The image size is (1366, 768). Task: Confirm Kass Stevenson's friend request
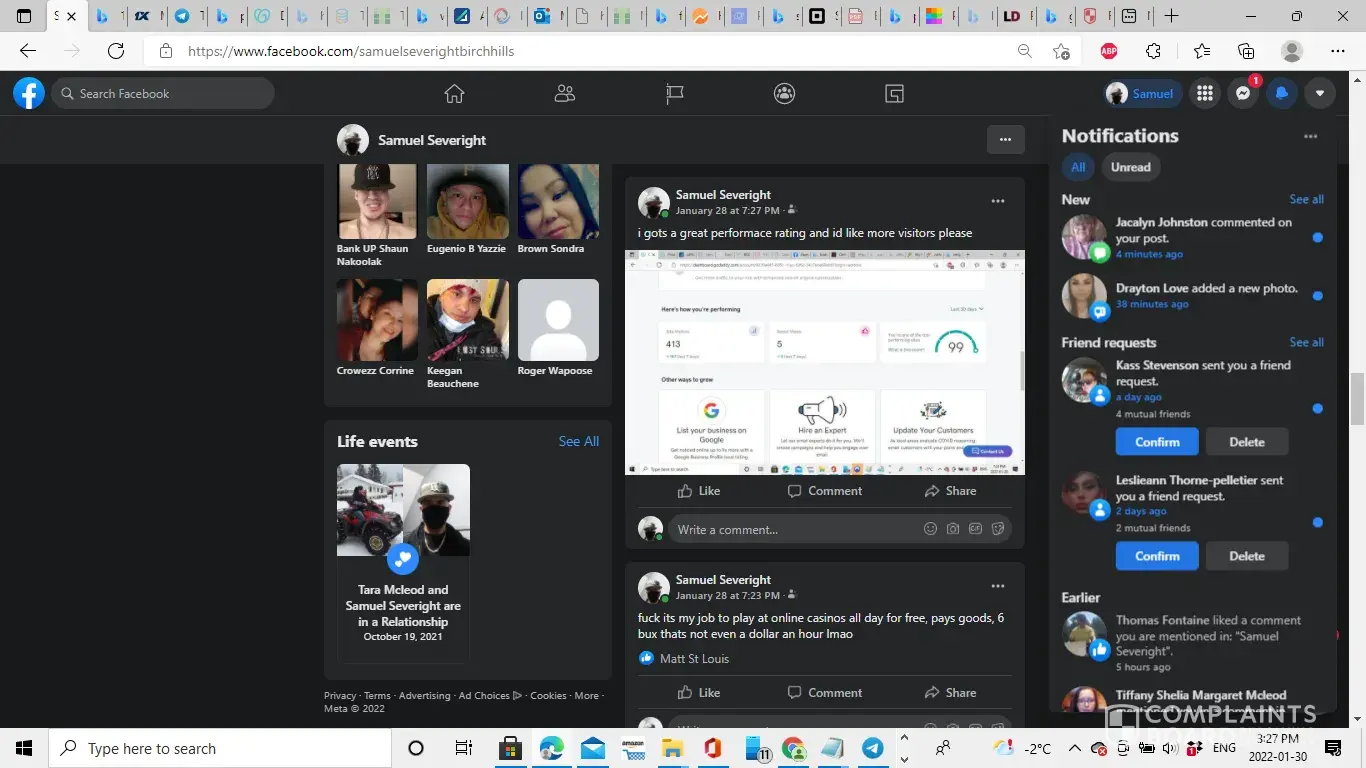pos(1157,442)
